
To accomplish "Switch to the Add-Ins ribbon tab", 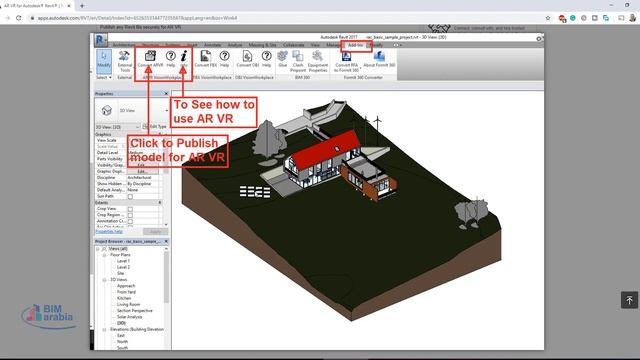I will [355, 45].
